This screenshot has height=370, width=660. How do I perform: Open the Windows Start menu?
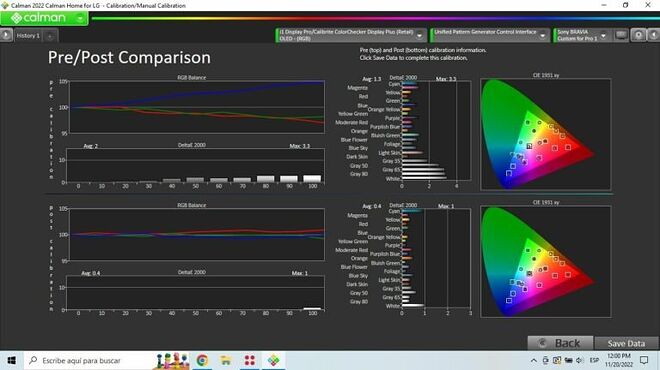[x=11, y=360]
